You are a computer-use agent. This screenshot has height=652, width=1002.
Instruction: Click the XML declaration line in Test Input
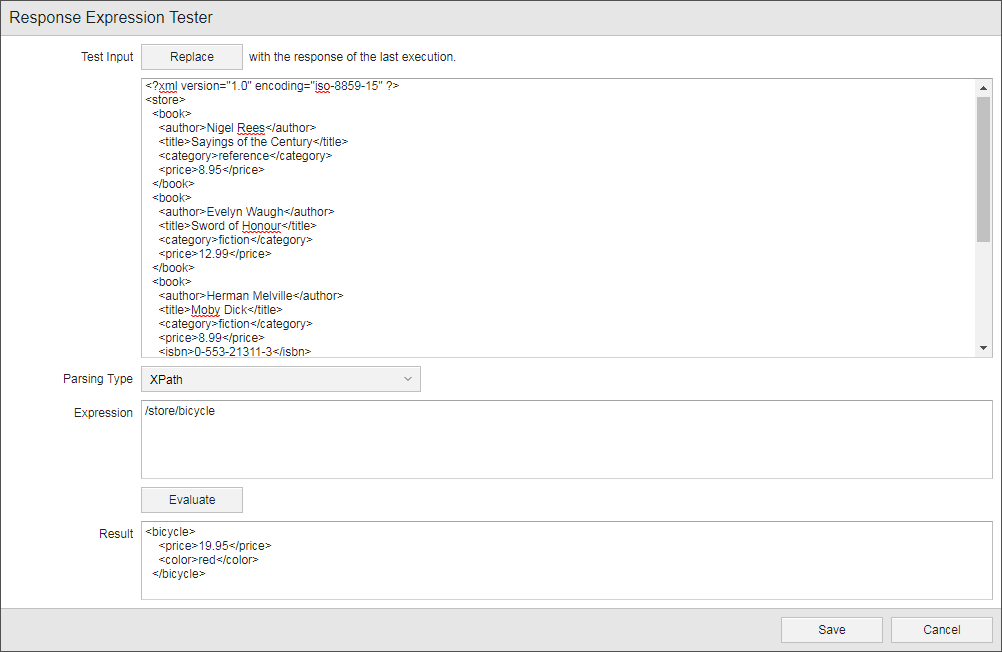pyautogui.click(x=272, y=86)
